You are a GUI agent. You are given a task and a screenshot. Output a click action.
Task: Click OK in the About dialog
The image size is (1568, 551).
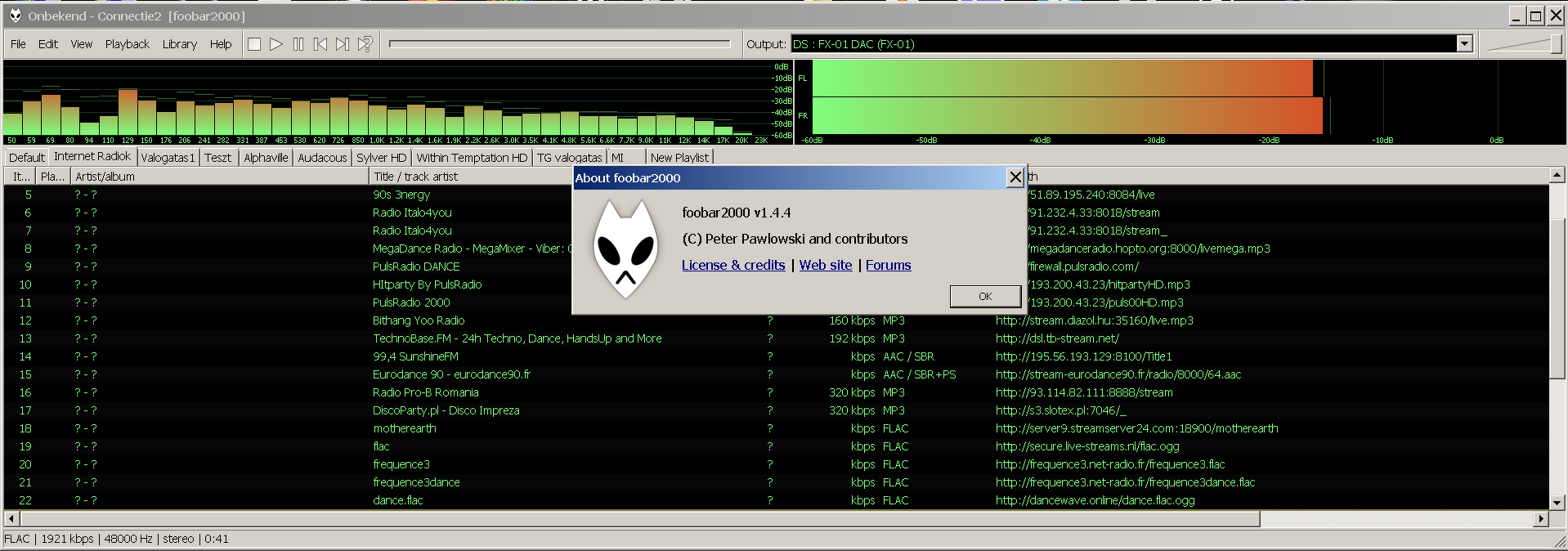coord(985,296)
